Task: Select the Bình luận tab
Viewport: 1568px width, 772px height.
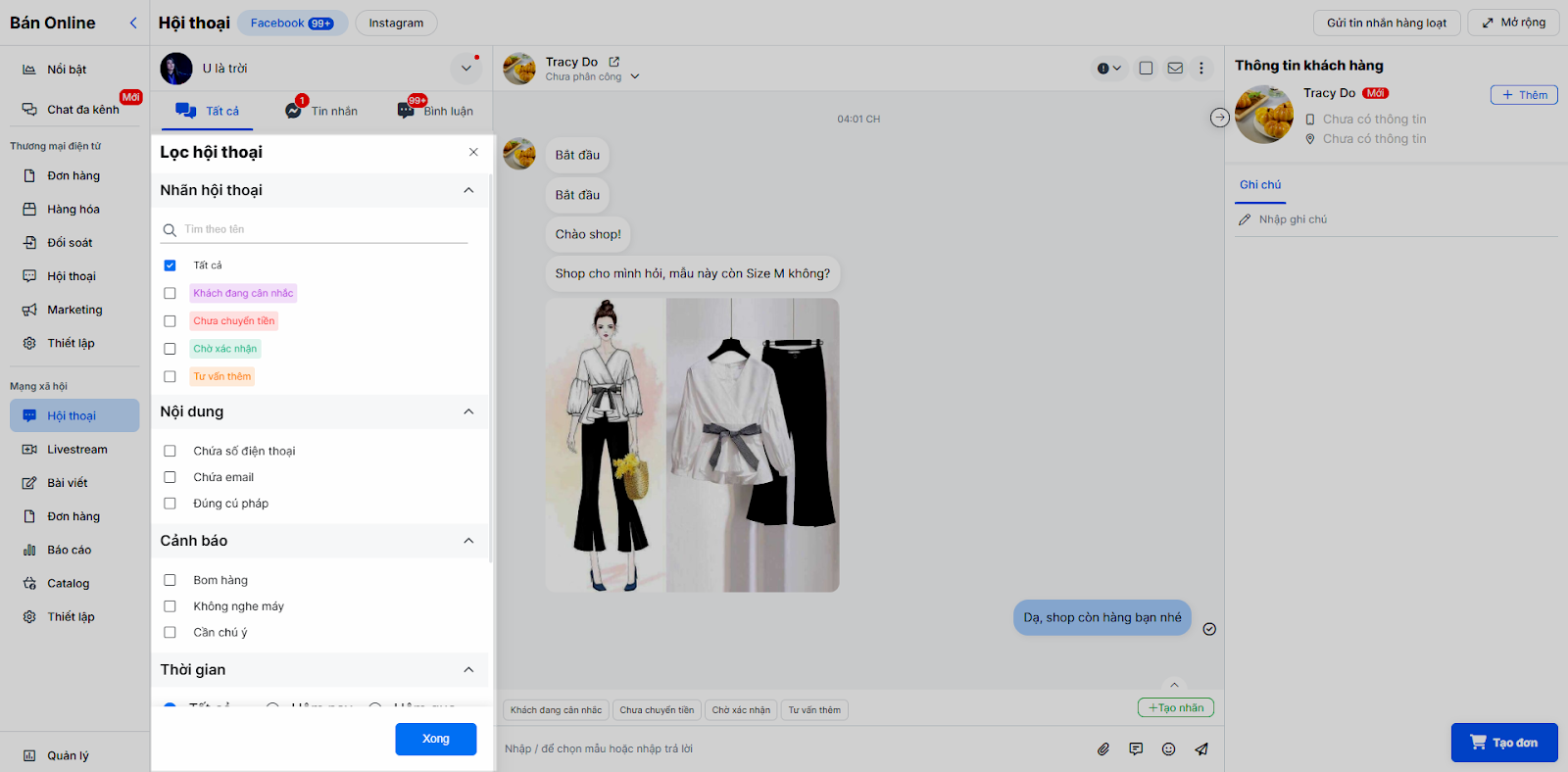Action: 435,111
